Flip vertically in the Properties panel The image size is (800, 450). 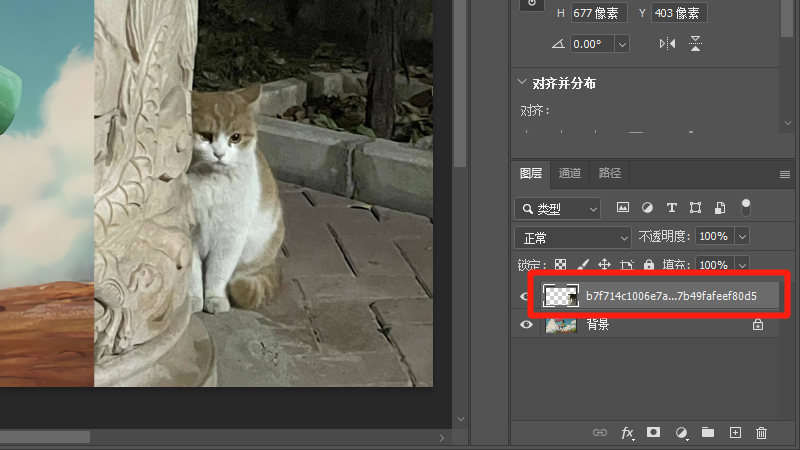(x=695, y=44)
